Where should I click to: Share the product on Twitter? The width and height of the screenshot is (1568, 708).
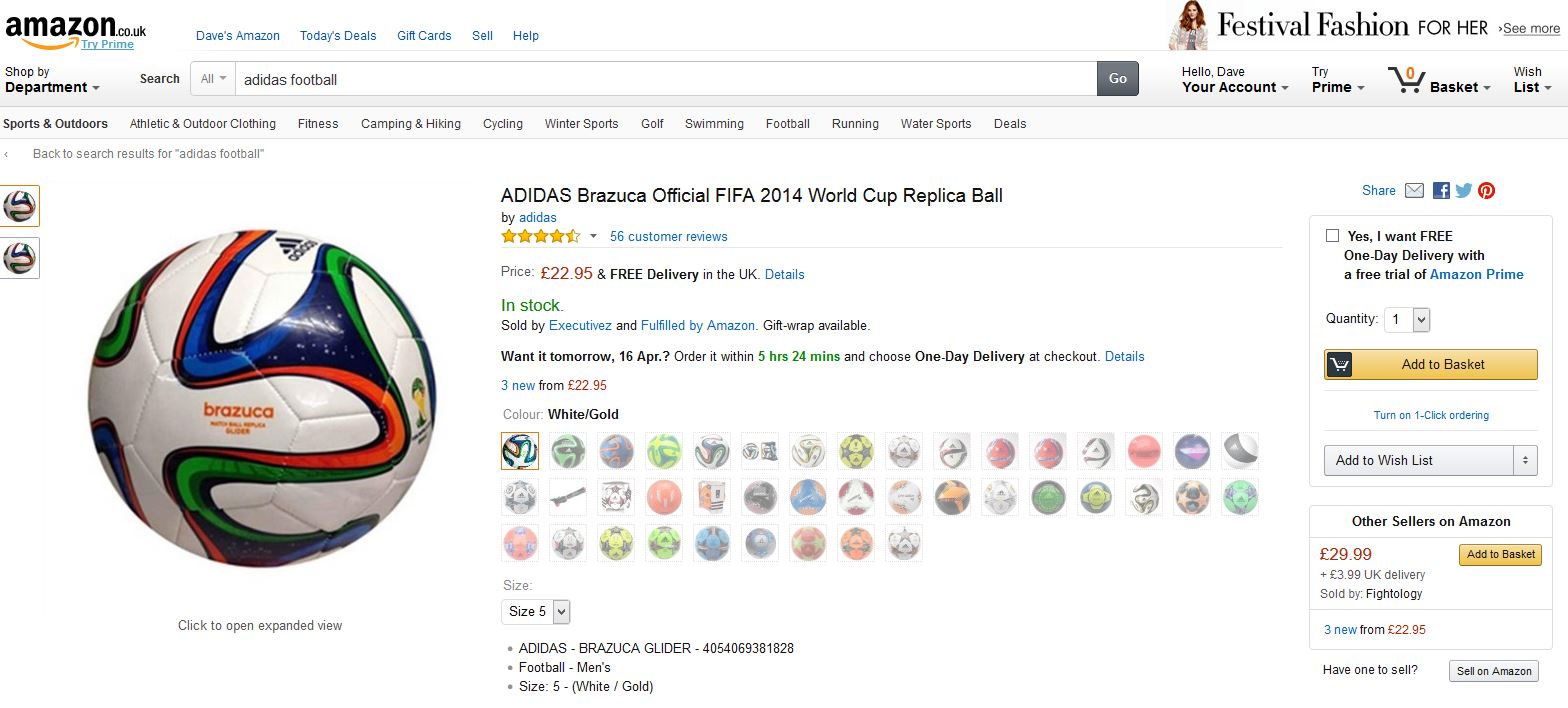[1463, 190]
